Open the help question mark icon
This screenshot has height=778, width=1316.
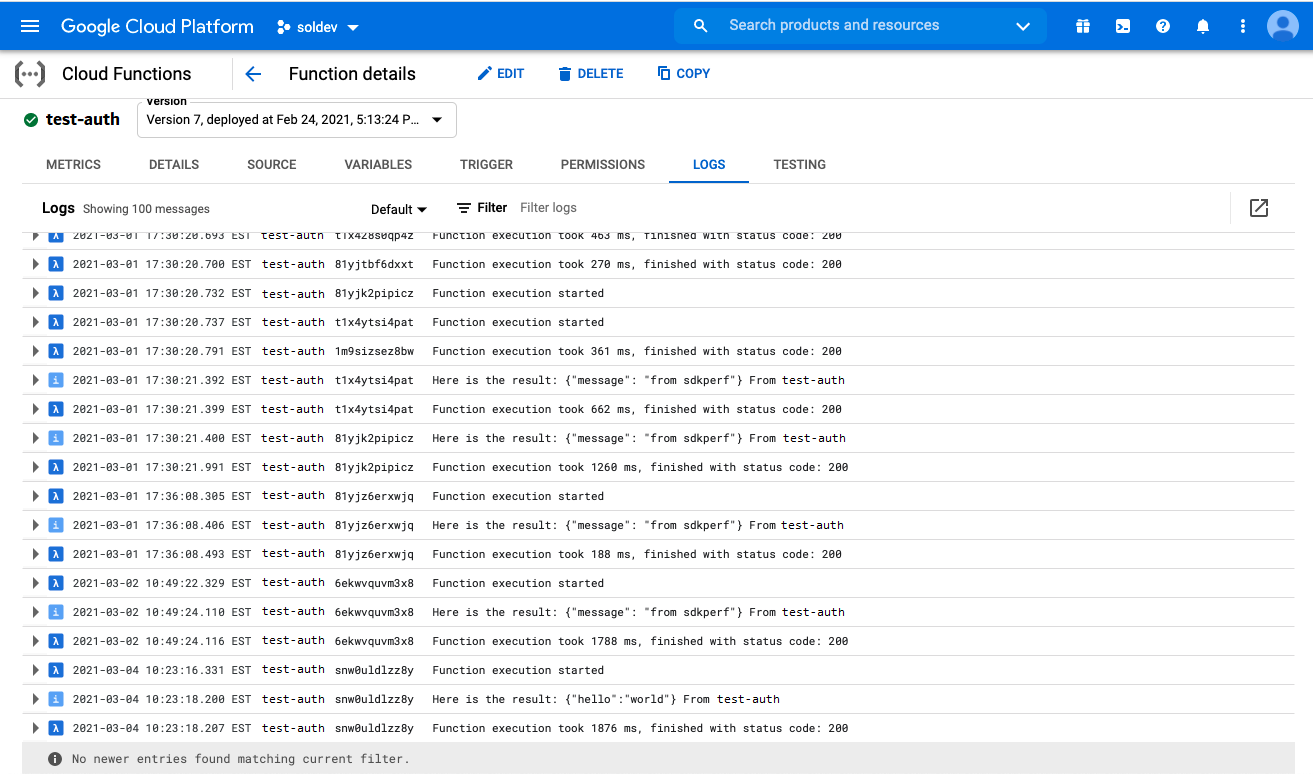coord(1163,26)
